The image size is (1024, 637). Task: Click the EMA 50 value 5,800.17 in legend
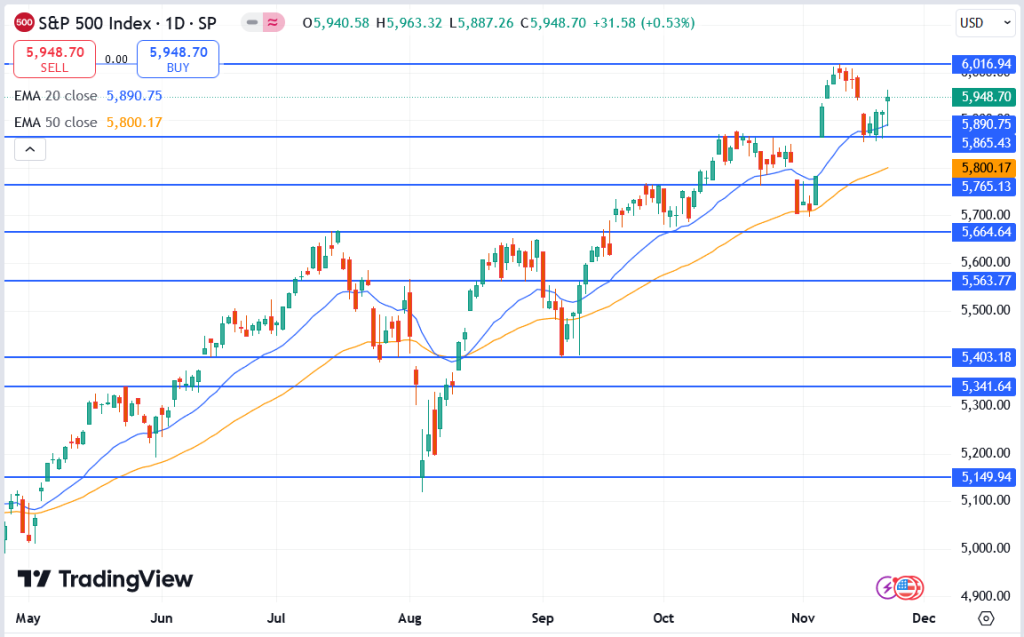point(134,122)
